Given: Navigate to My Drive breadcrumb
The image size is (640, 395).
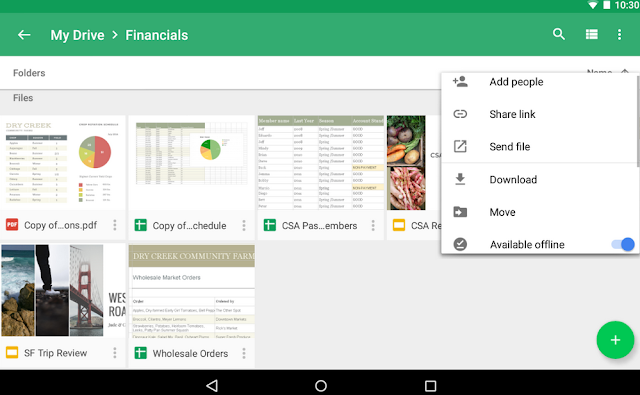Looking at the screenshot, I should [x=77, y=35].
